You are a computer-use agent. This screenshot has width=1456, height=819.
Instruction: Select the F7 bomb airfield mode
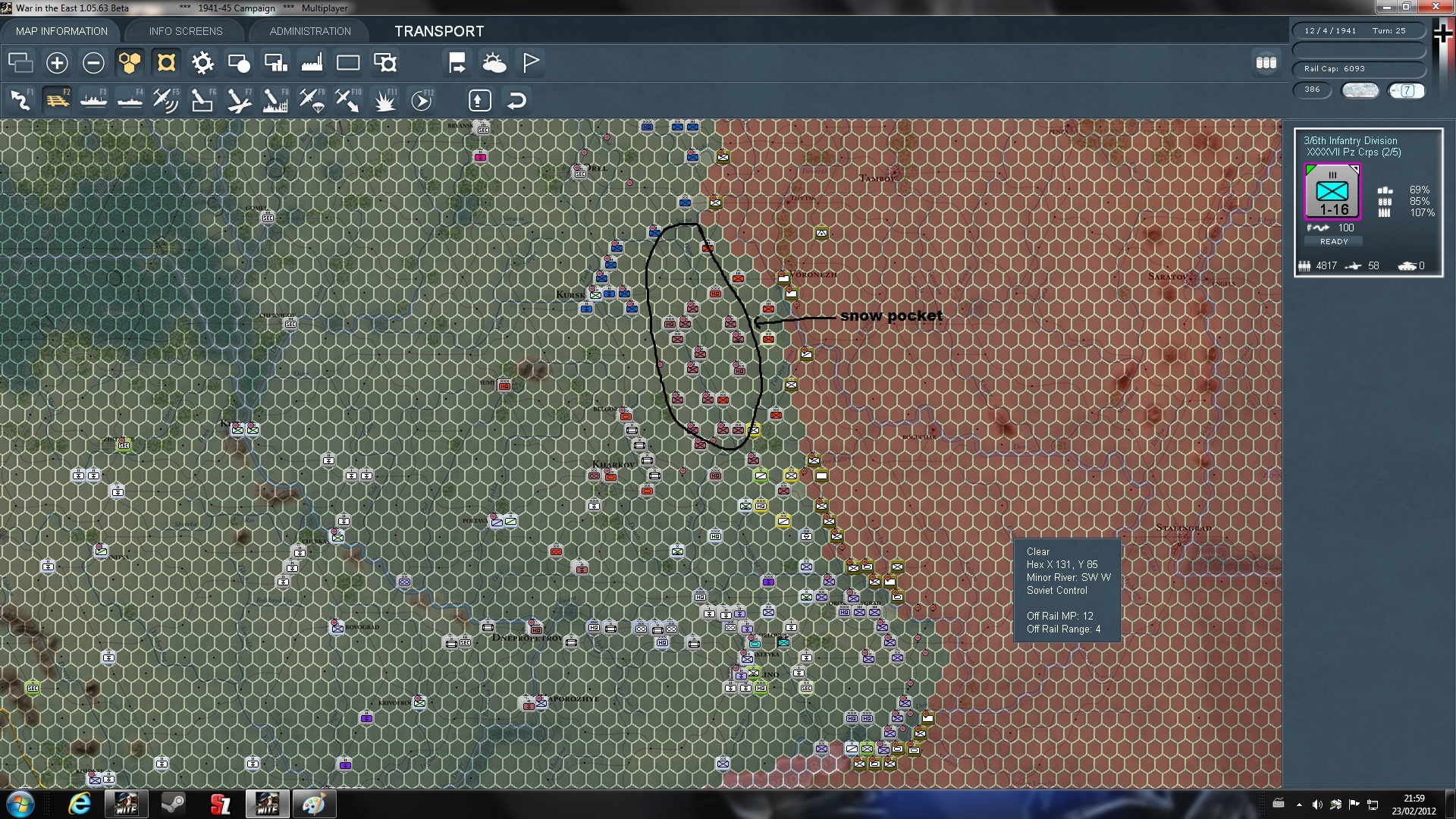tap(239, 100)
